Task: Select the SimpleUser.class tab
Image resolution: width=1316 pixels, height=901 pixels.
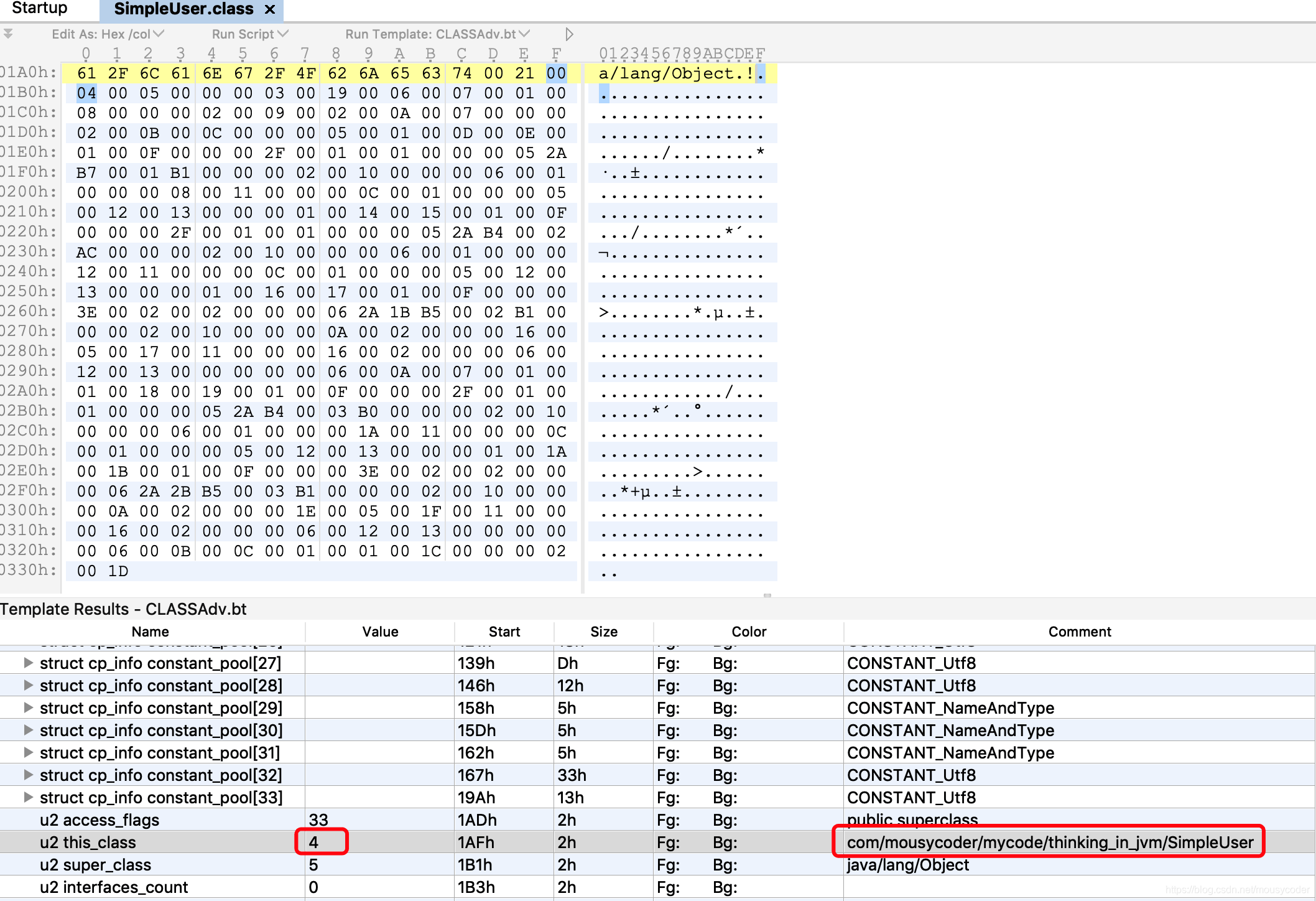Action: point(183,9)
